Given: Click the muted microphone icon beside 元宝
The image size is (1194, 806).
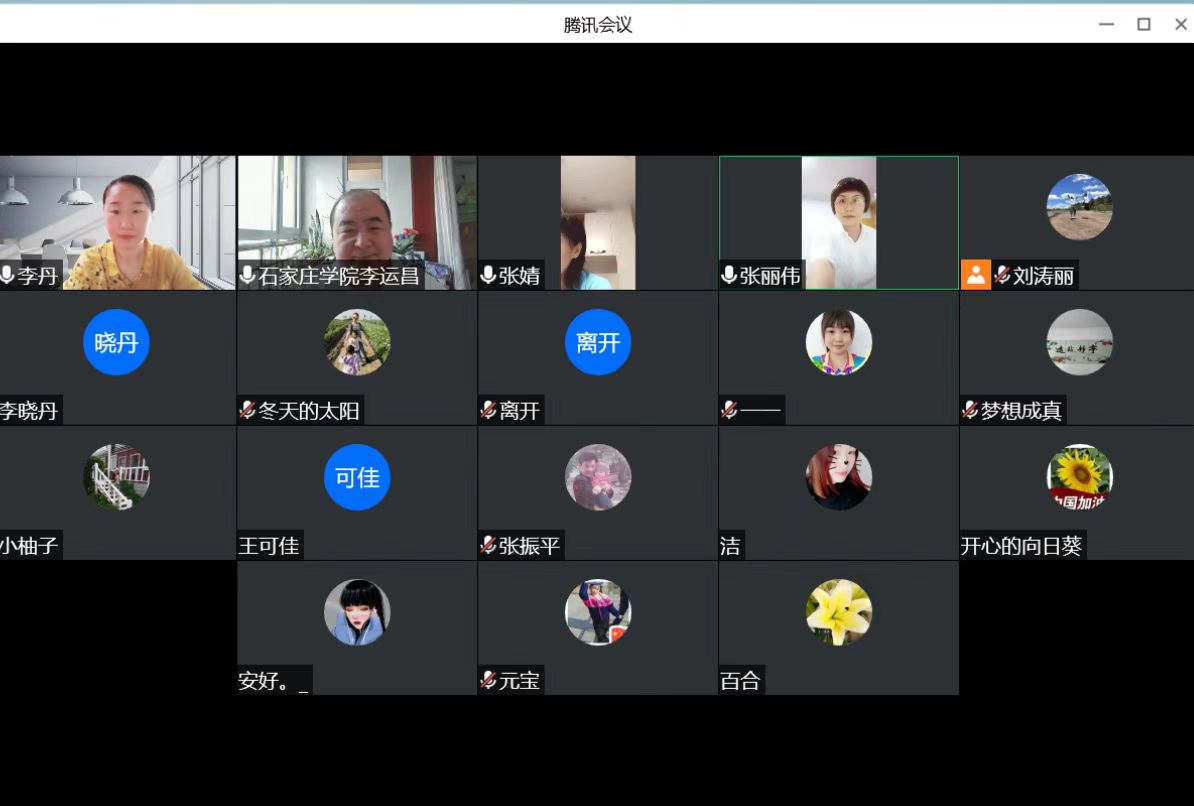Looking at the screenshot, I should coord(488,680).
